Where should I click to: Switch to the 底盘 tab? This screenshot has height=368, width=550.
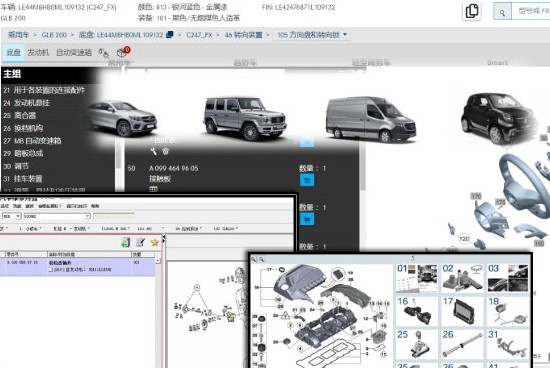coord(13,53)
